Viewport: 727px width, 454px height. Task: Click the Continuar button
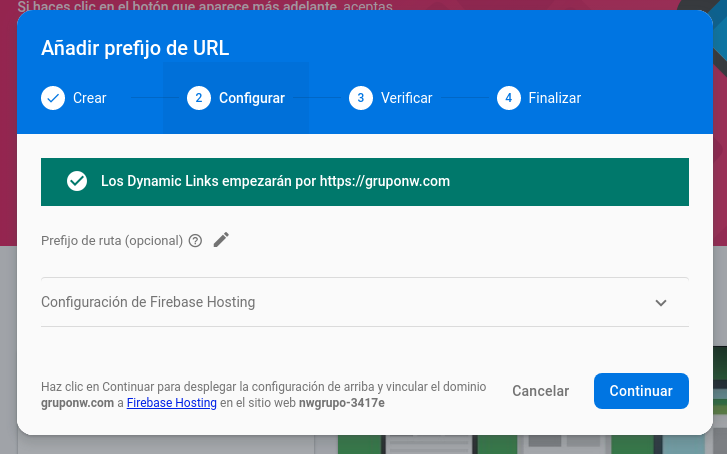coord(641,391)
